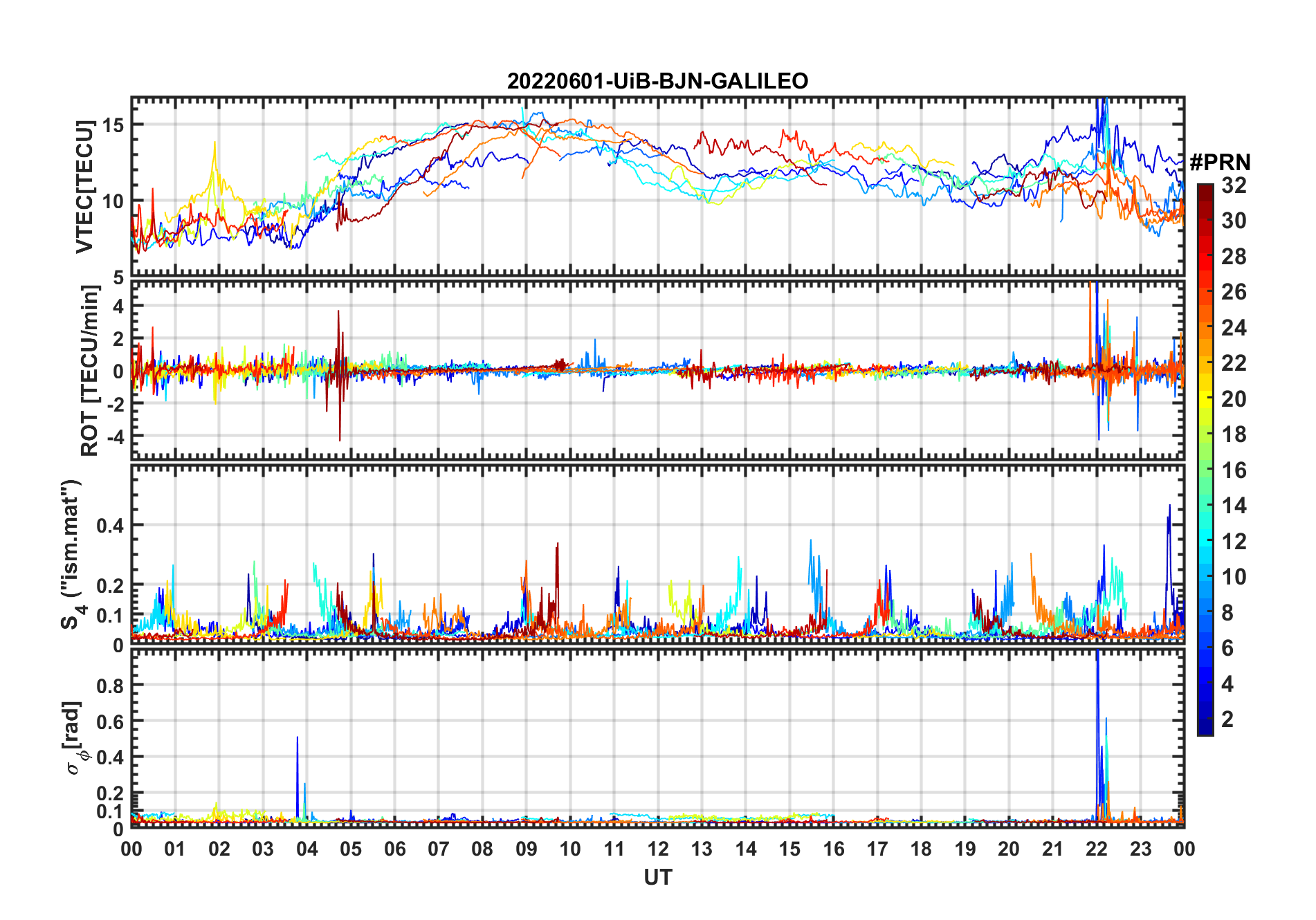Select the σφ axis tick label 0.8
Viewport: 1316px width, 920px height.
tap(110, 686)
